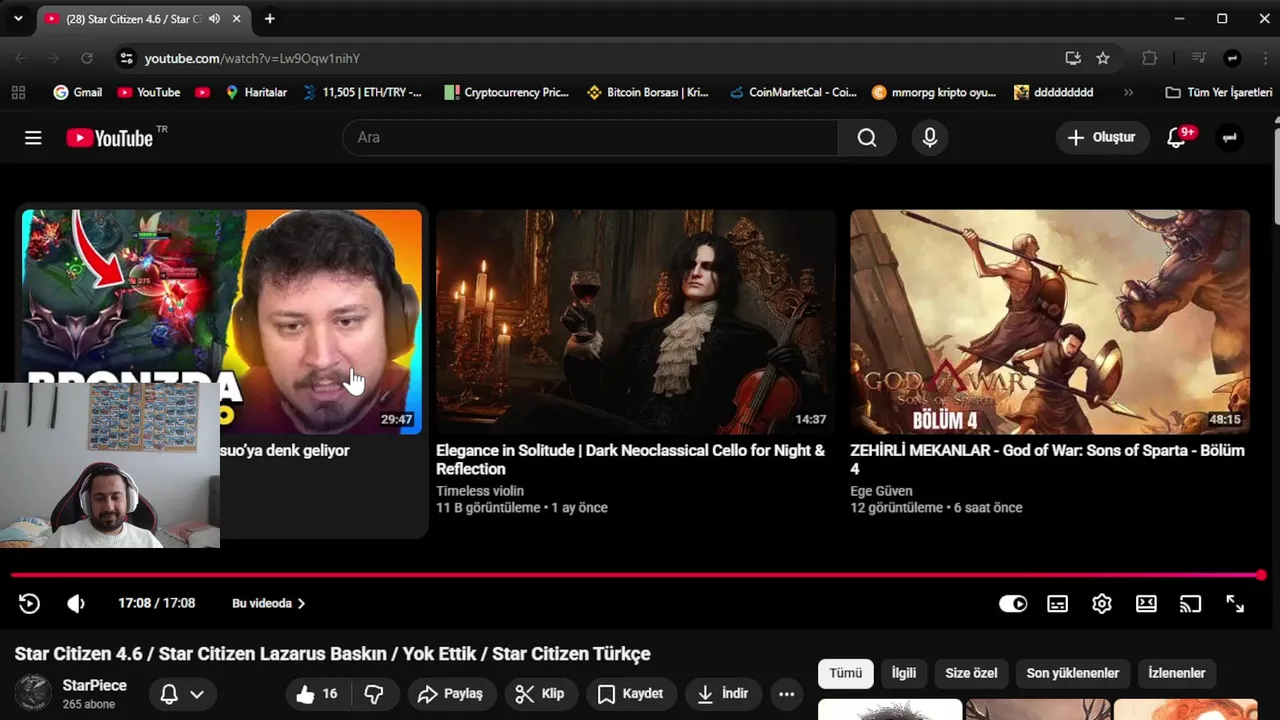Viewport: 1280px width, 720px height.
Task: Select the İlgili filter chip
Action: tap(904, 673)
